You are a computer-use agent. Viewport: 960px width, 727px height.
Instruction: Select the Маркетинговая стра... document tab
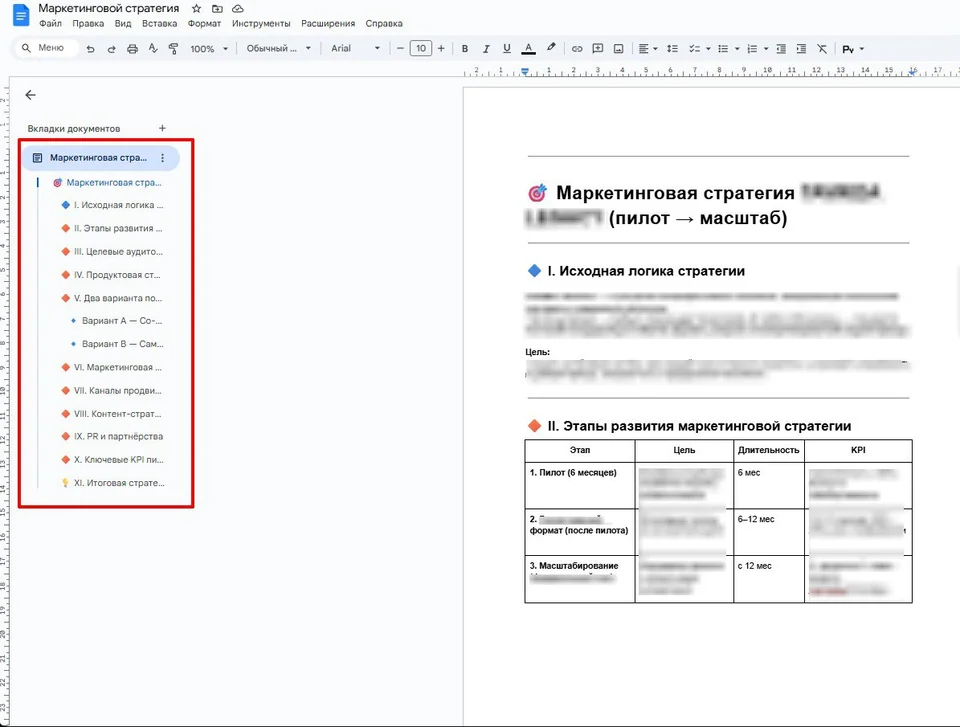click(x=100, y=158)
